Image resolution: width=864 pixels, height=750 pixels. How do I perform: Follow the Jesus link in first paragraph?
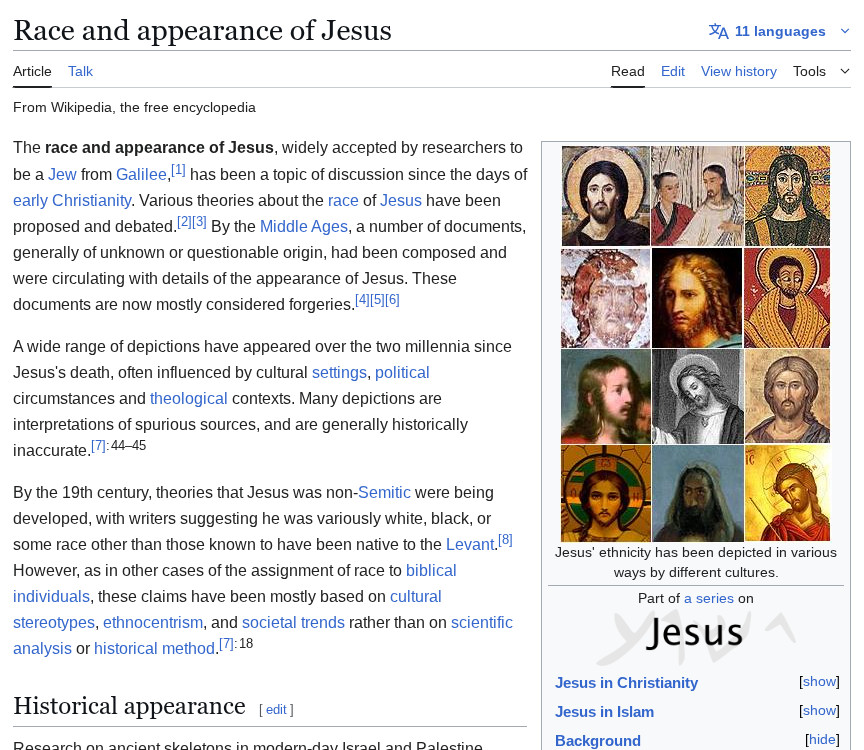tap(401, 200)
